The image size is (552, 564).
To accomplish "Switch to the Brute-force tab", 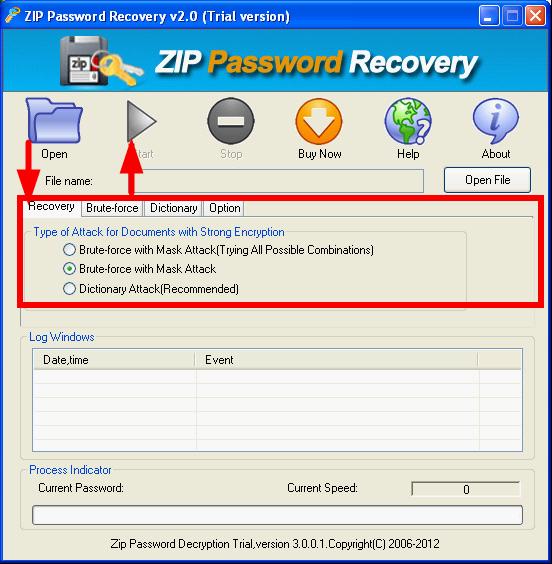I will tap(112, 208).
